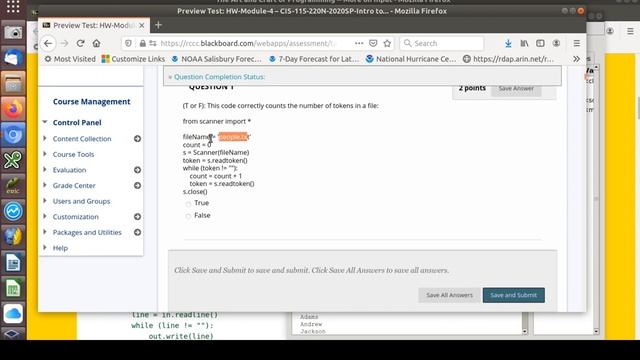Click in the Firefox Search box
Viewport: 640px width, 360px height.
pos(442,43)
